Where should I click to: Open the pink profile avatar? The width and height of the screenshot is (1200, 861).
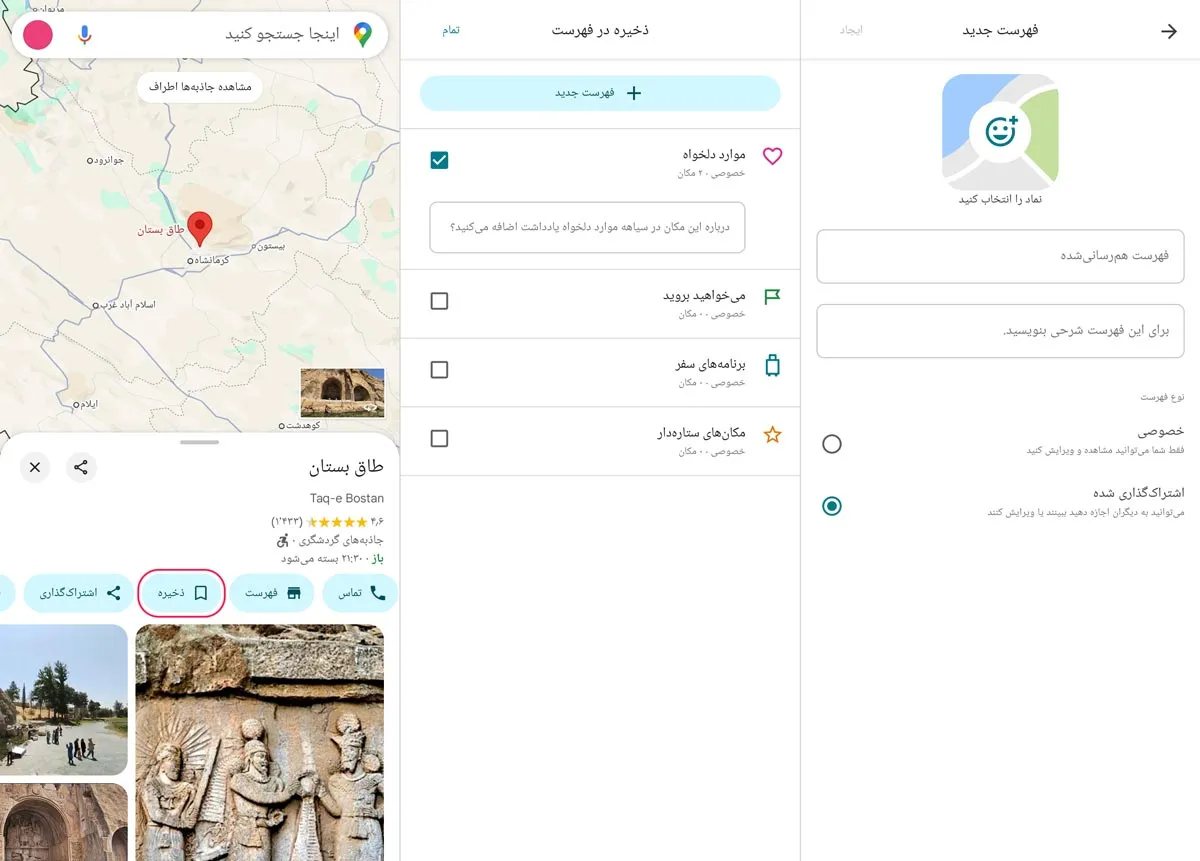pos(38,35)
